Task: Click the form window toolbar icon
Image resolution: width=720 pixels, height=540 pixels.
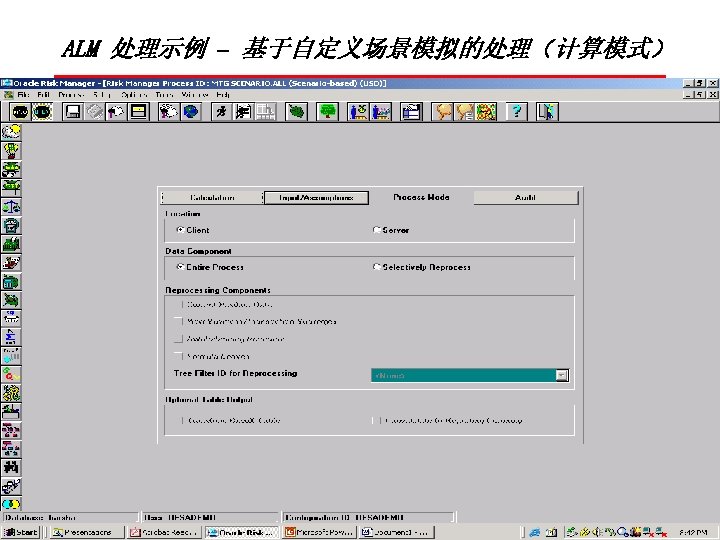Action: coord(411,112)
